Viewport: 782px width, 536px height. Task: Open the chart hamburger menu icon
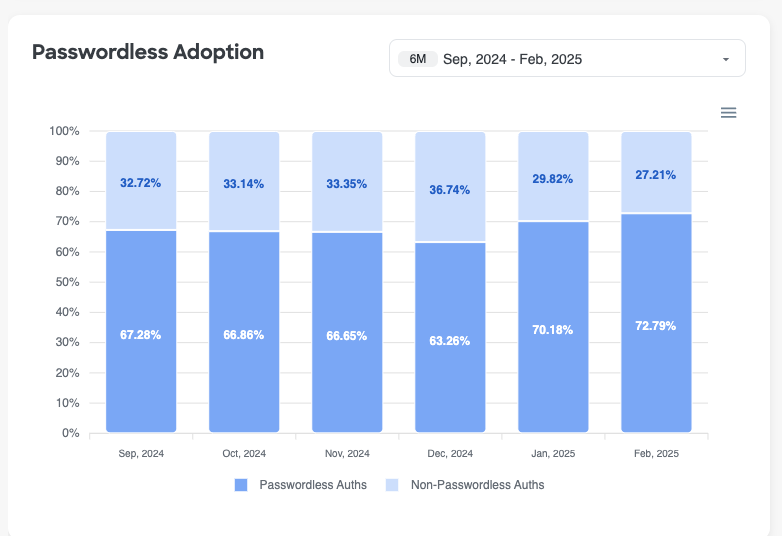[x=729, y=113]
